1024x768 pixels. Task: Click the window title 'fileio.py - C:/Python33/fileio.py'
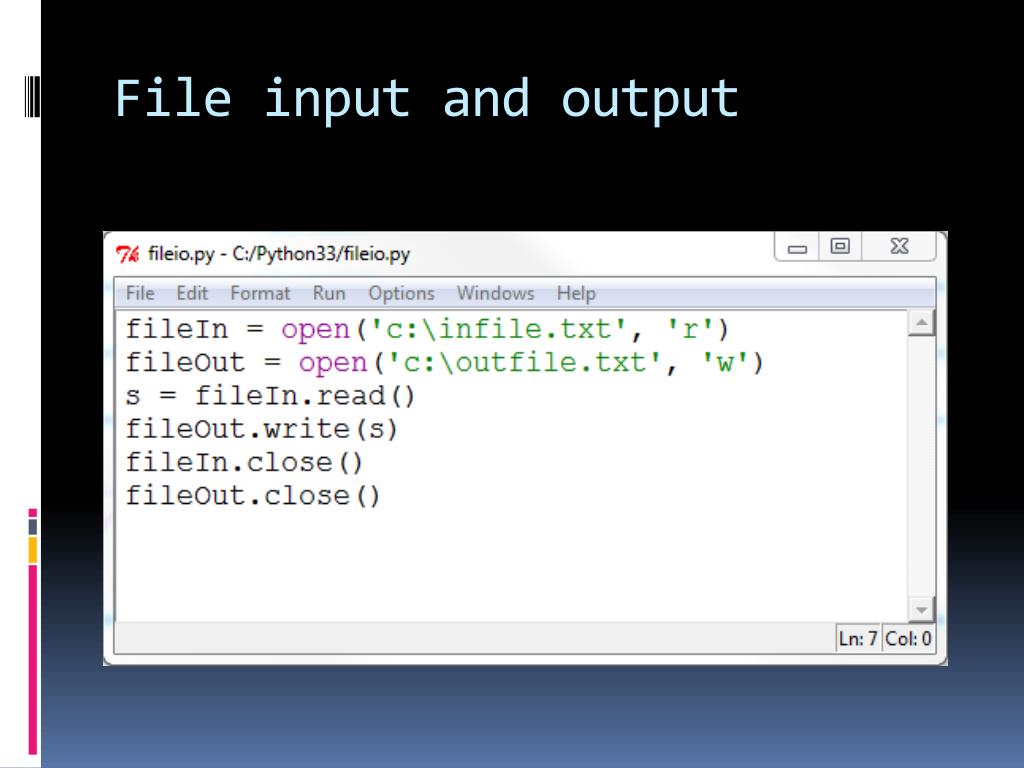[279, 253]
